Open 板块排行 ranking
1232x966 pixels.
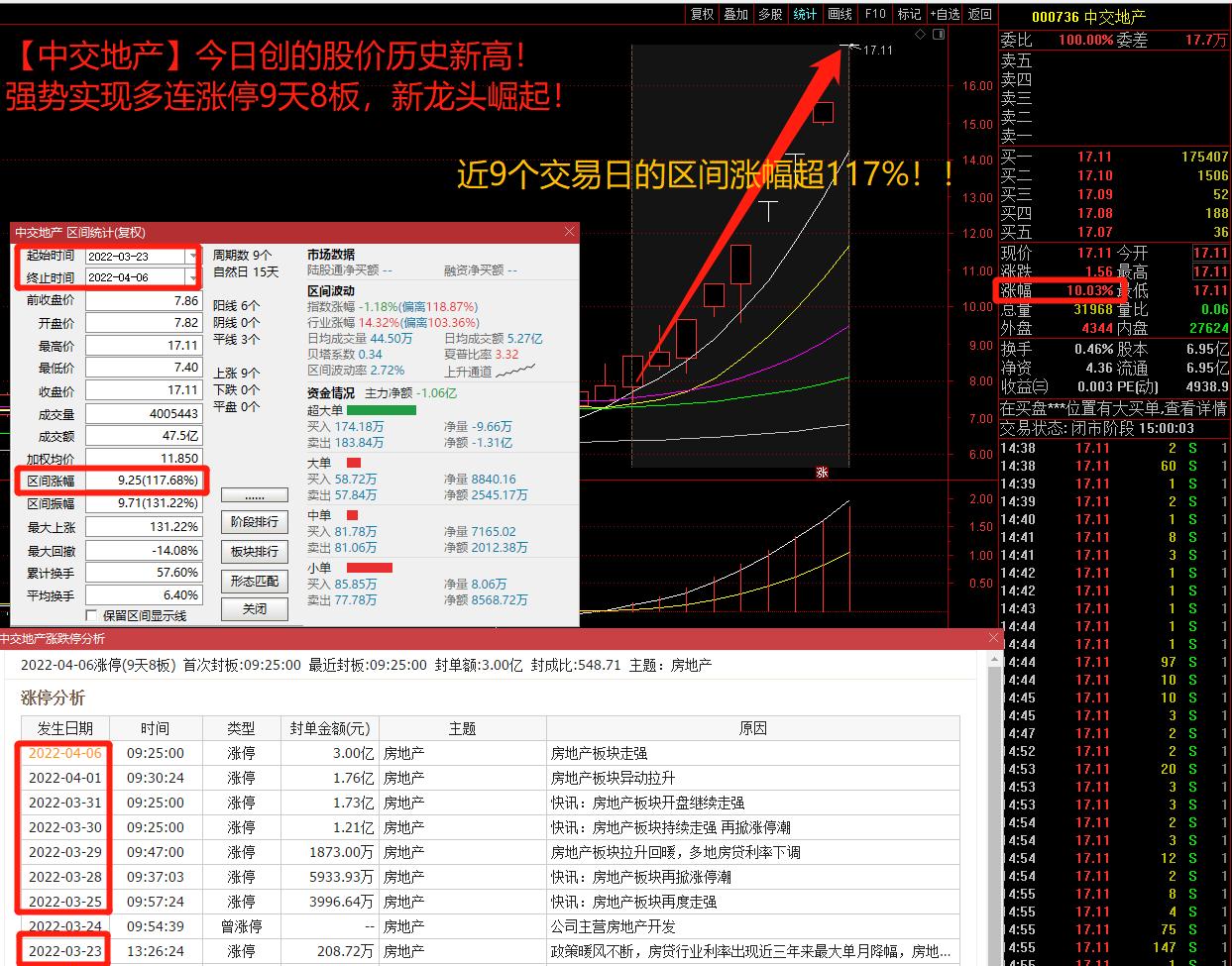pyautogui.click(x=255, y=551)
